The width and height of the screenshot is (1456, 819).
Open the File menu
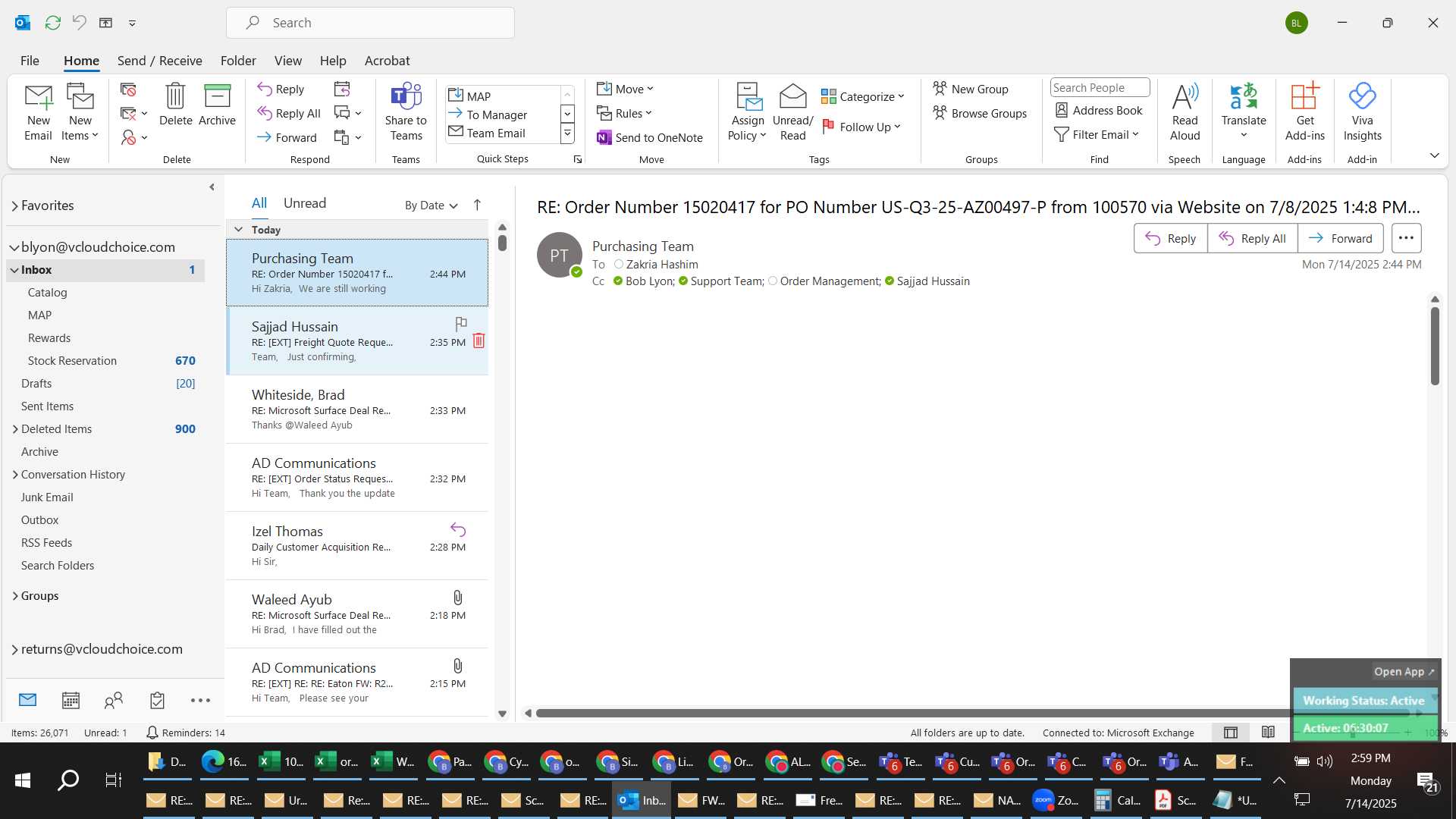click(30, 61)
